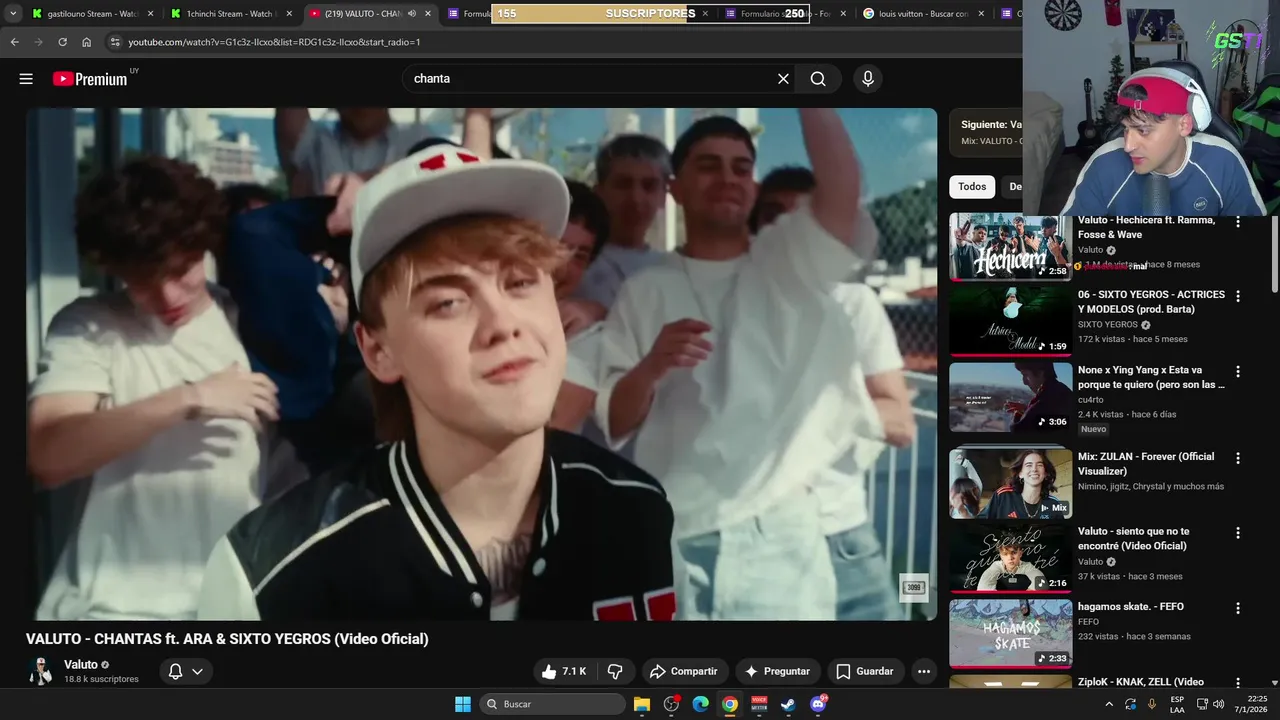Open Windows Start menu
Viewport: 1280px width, 720px height.
click(x=463, y=704)
